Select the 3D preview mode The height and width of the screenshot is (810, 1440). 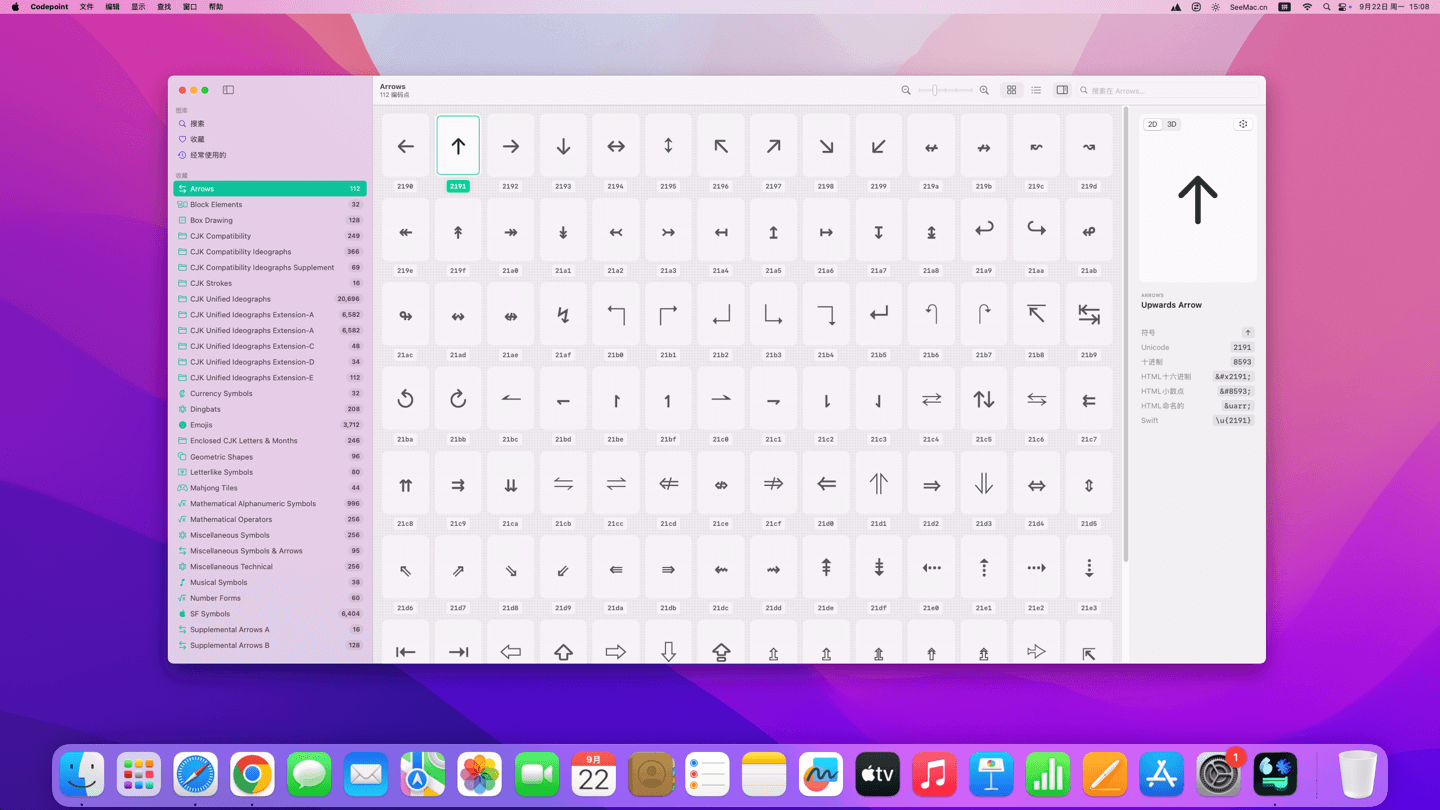point(1171,125)
